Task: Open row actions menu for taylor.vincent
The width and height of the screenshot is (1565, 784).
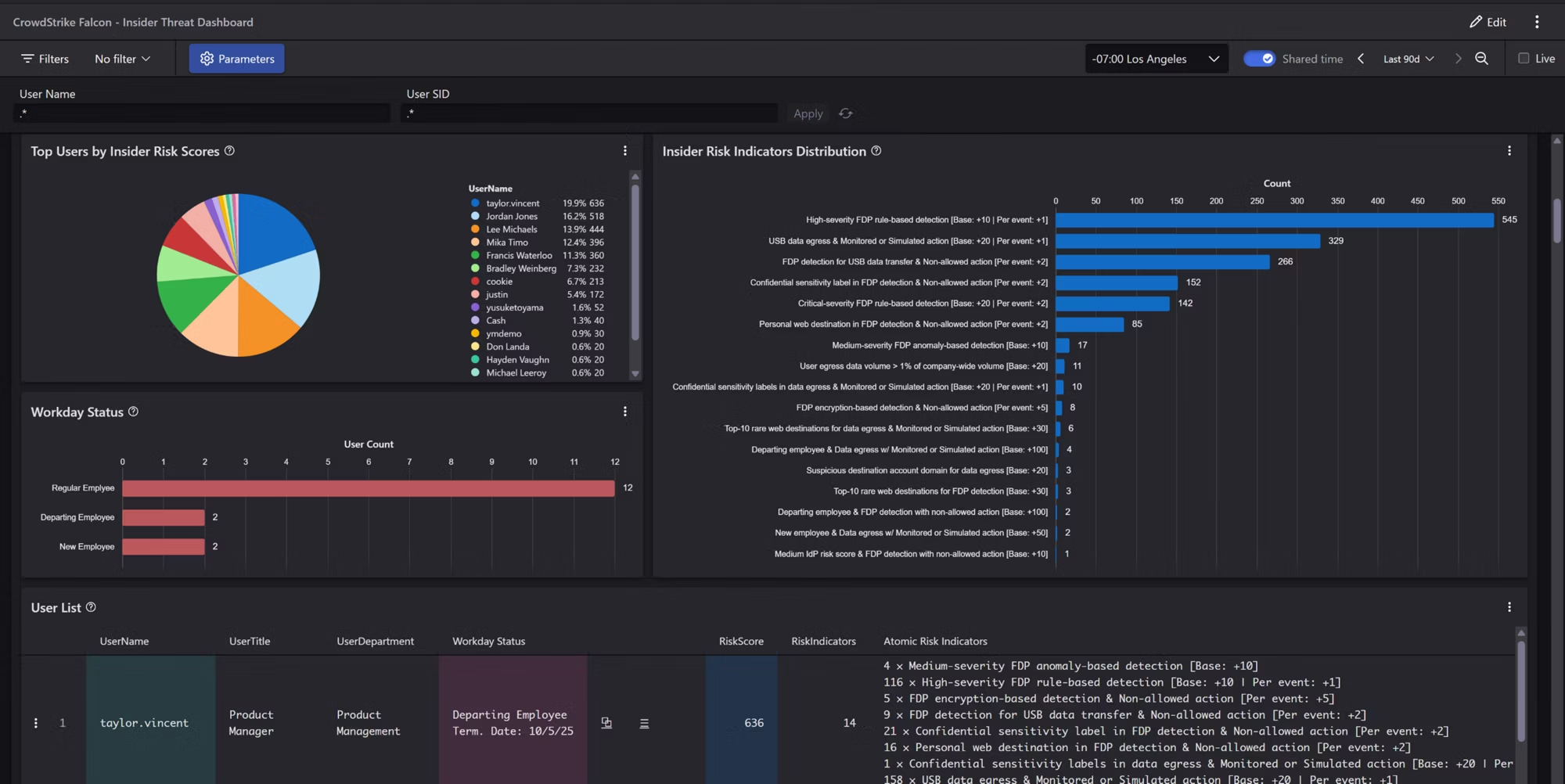Action: 36,723
